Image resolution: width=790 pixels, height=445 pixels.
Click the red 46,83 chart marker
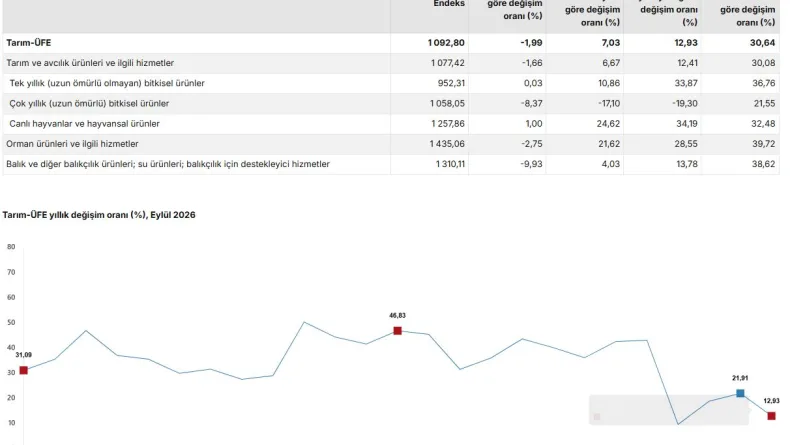click(398, 331)
